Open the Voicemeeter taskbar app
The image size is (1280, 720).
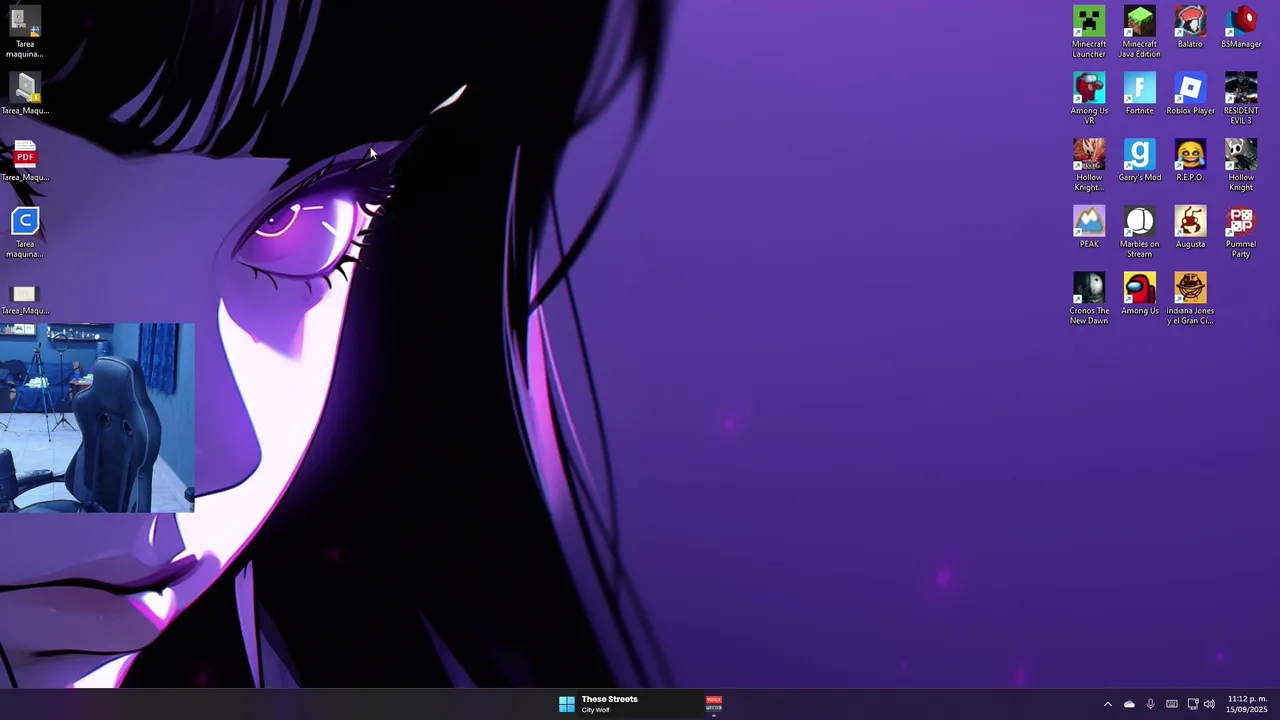713,704
